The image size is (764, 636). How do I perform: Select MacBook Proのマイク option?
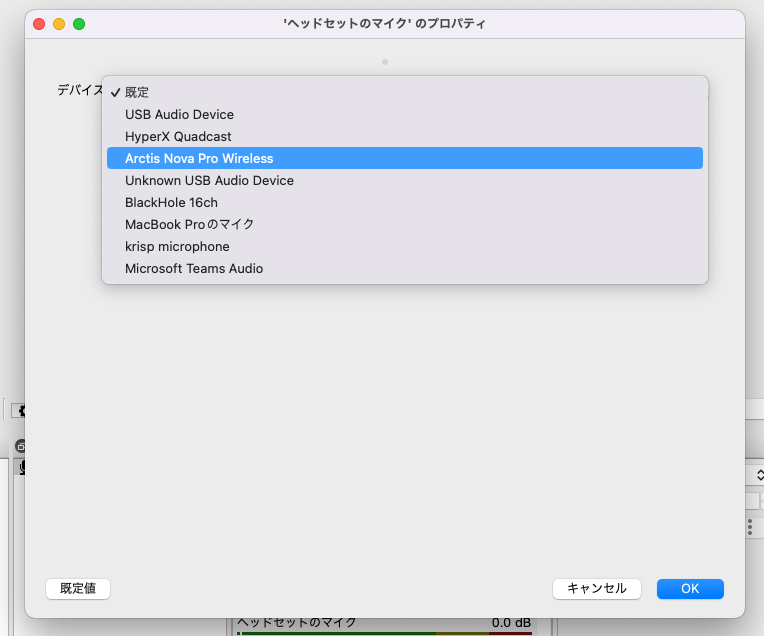(404, 224)
